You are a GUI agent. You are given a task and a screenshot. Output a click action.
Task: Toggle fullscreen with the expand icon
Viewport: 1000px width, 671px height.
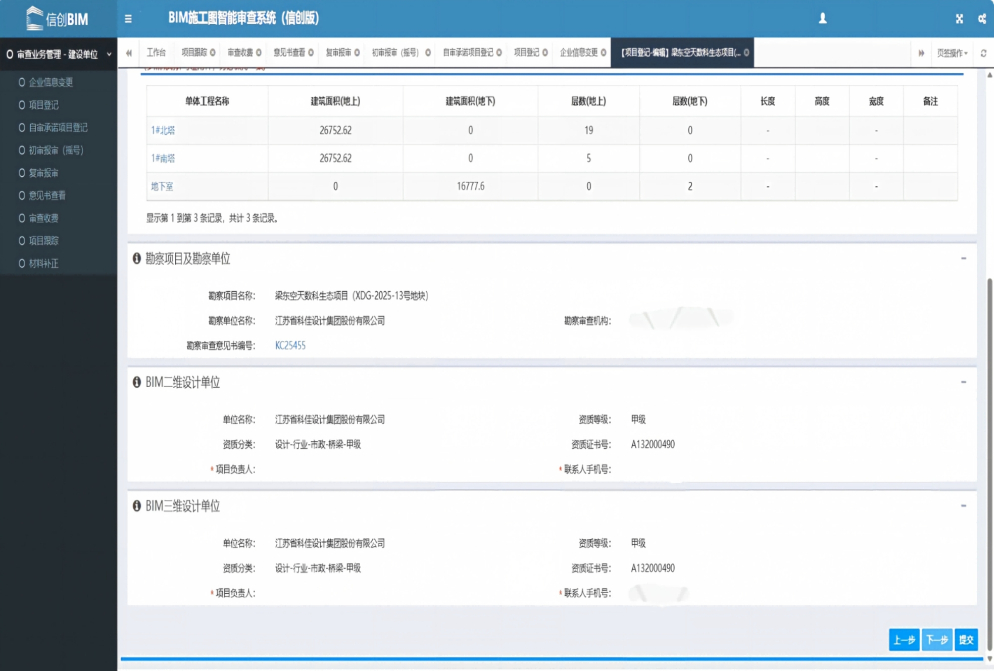click(959, 19)
